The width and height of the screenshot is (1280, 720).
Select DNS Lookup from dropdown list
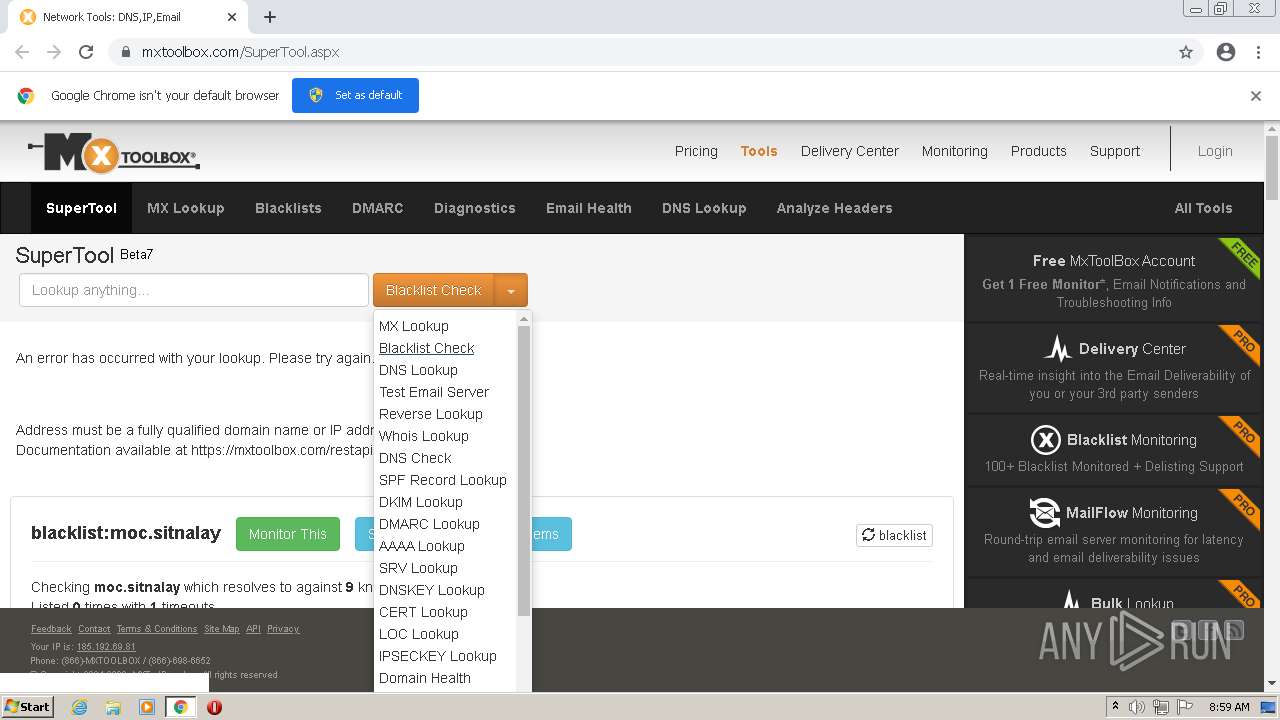click(x=418, y=370)
